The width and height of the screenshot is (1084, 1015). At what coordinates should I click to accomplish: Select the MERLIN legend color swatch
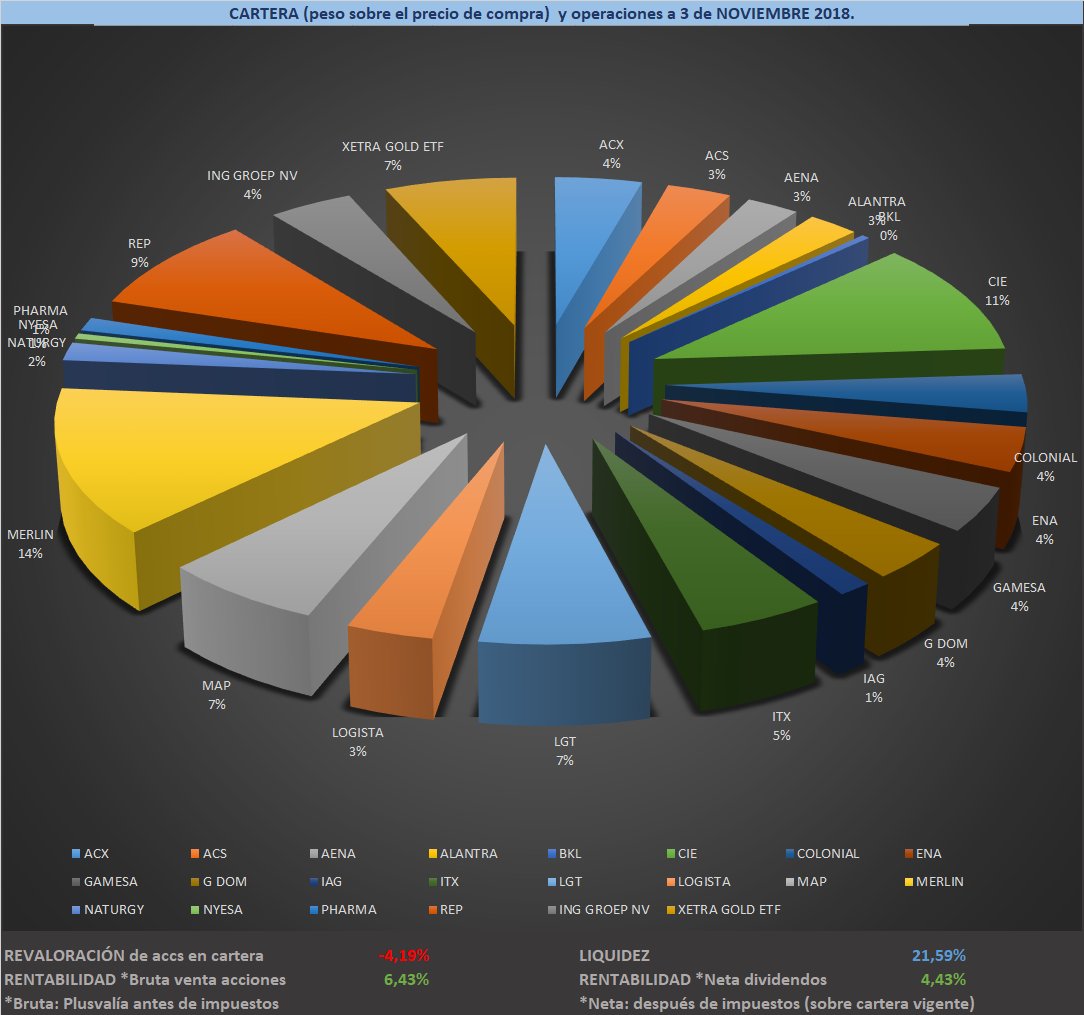point(910,882)
